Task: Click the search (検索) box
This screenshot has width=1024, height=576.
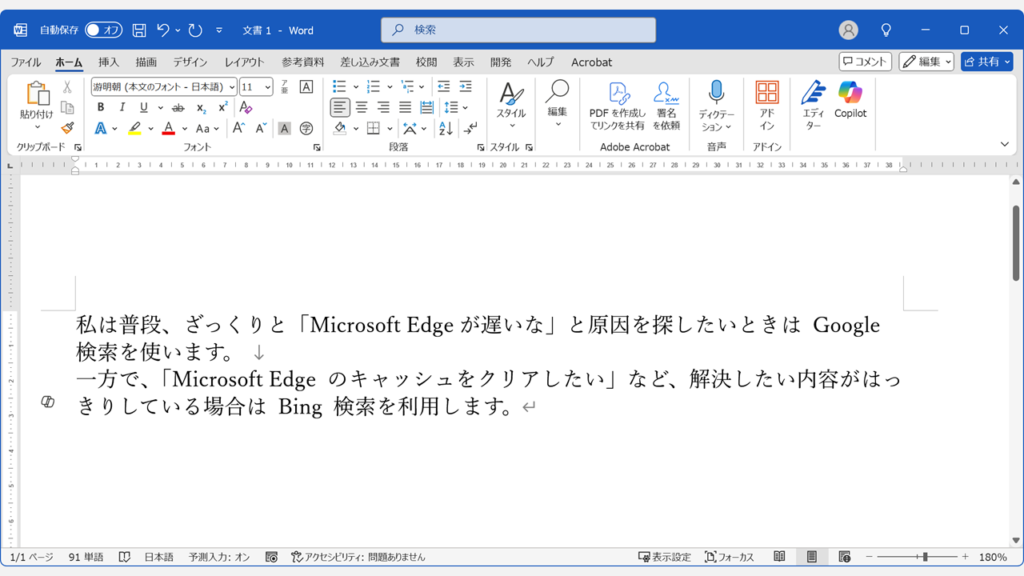Action: coord(519,30)
